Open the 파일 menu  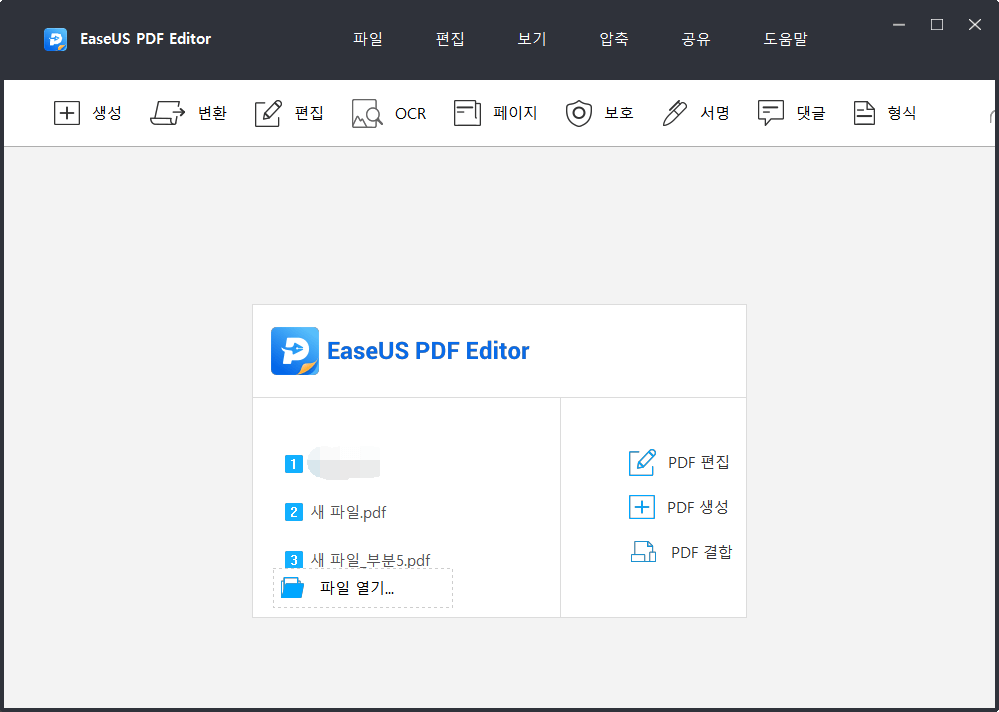367,39
